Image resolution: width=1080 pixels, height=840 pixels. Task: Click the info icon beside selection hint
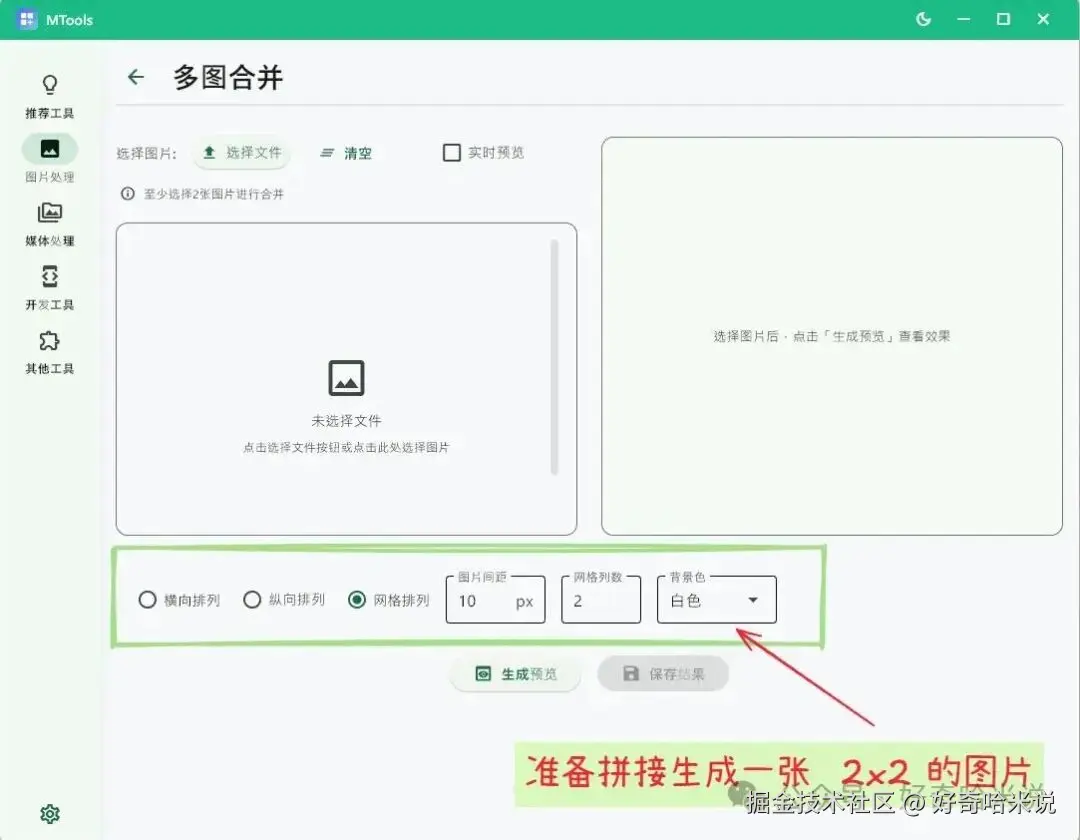coord(127,194)
